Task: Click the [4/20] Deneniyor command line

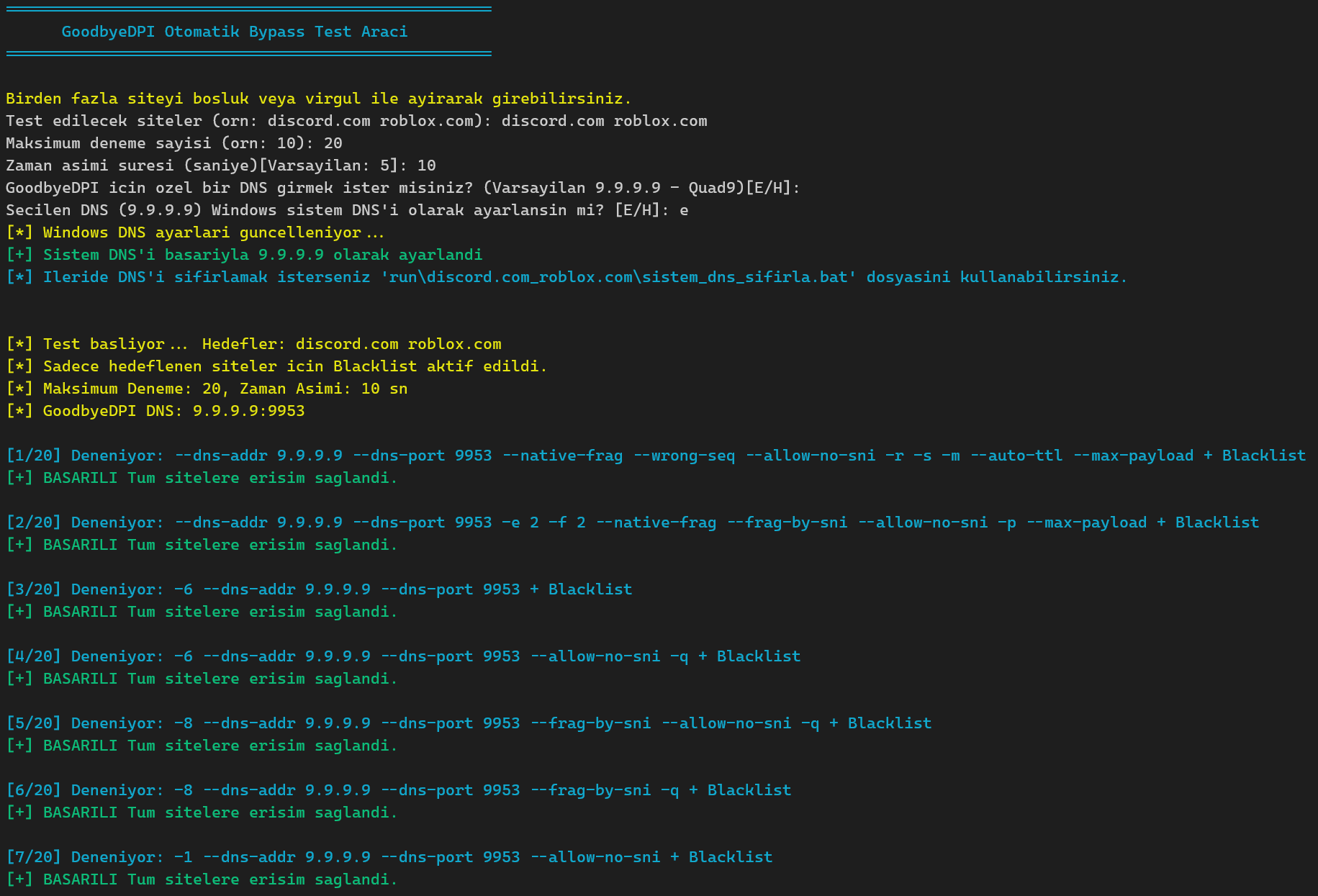Action: tap(403, 656)
